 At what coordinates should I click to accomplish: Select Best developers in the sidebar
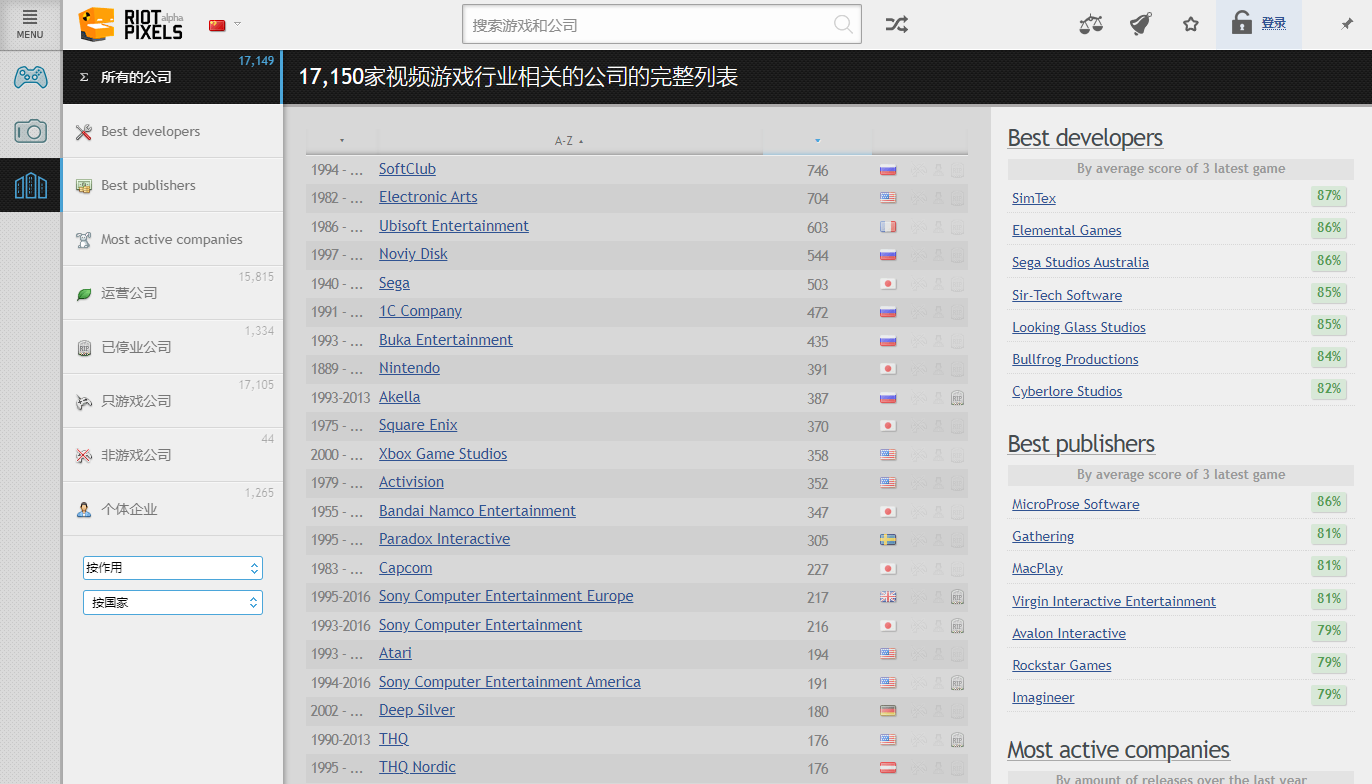pyautogui.click(x=172, y=131)
